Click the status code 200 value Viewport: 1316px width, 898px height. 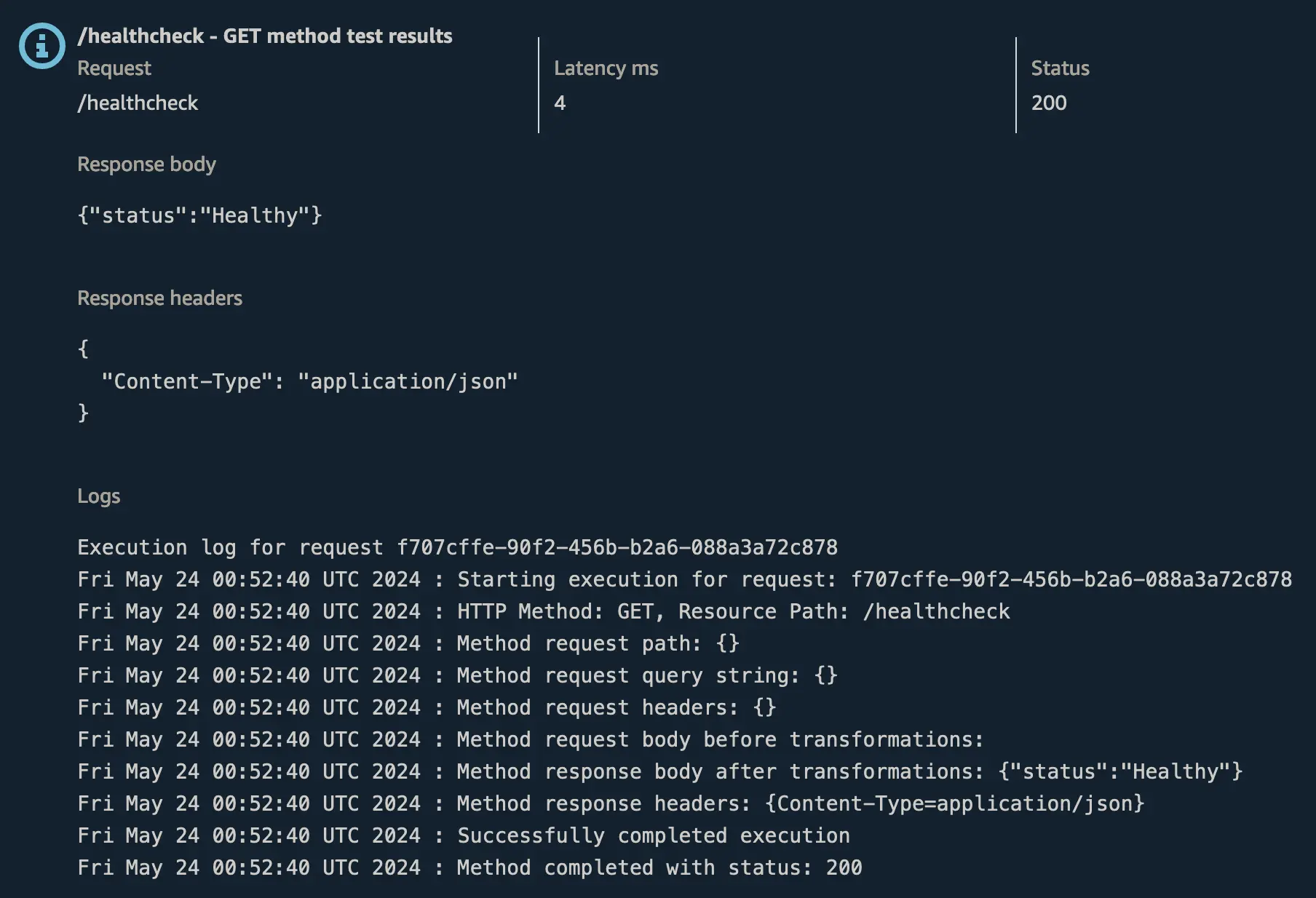1049,103
